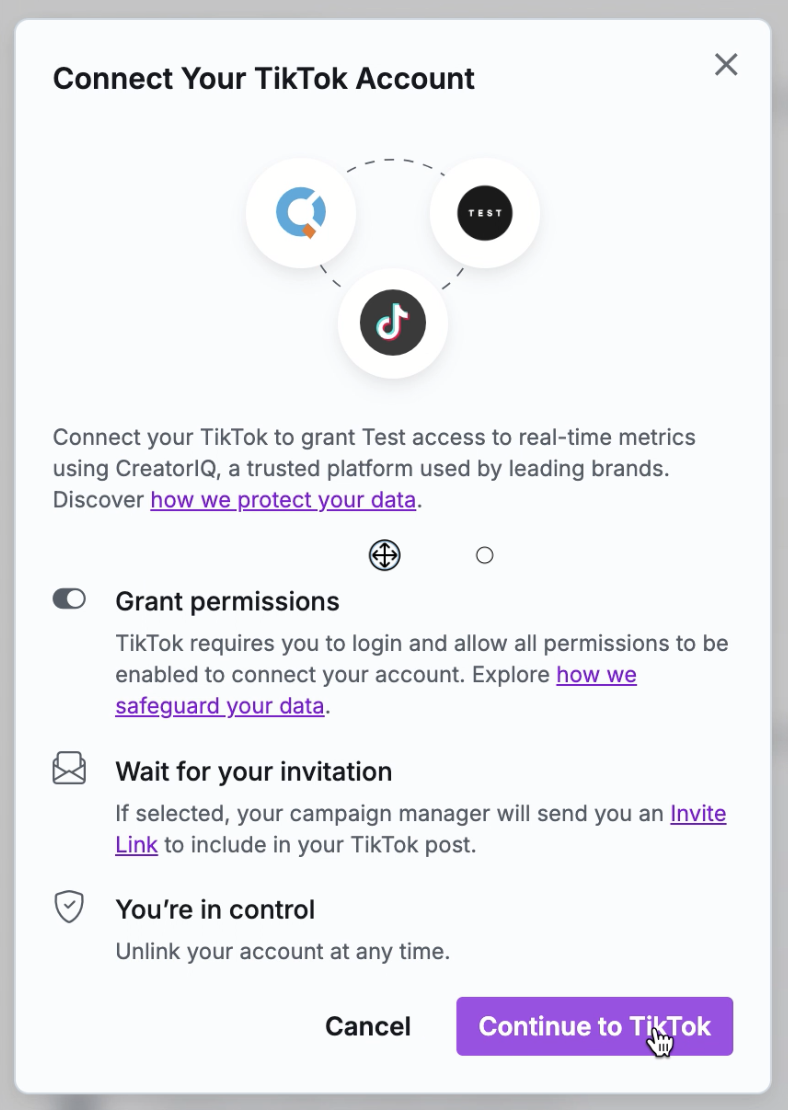Click the 'Connect your TikTok to grant' paragraph
788x1110 pixels.
[x=374, y=468]
